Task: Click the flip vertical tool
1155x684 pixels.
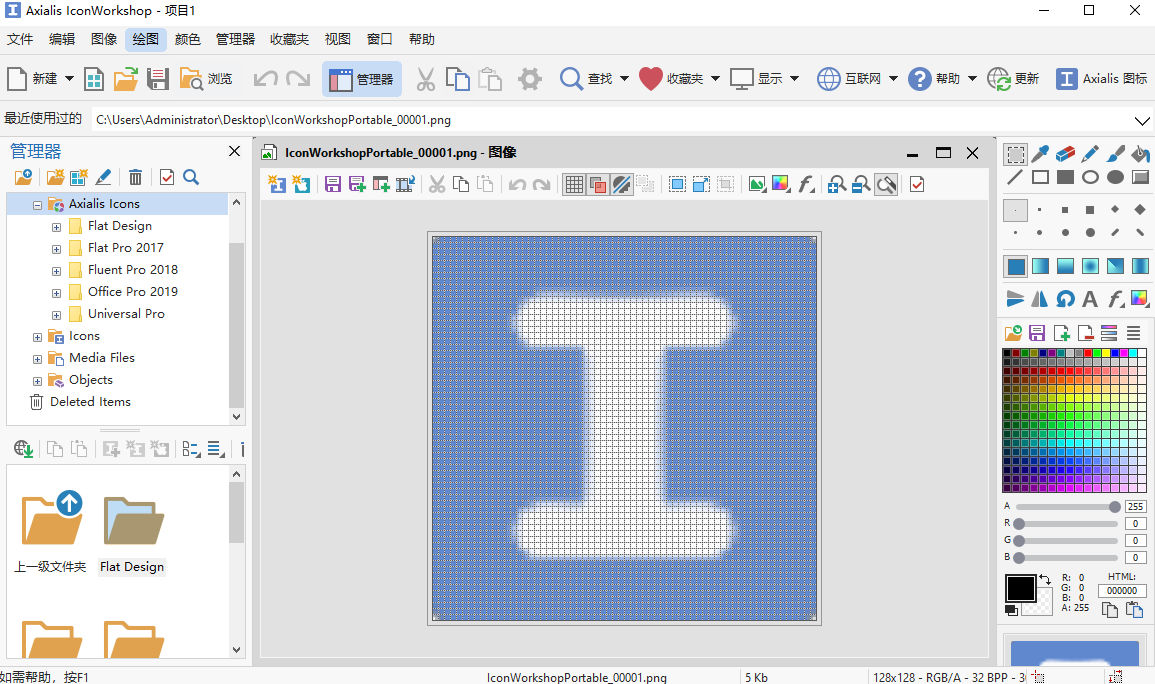Action: click(1015, 298)
